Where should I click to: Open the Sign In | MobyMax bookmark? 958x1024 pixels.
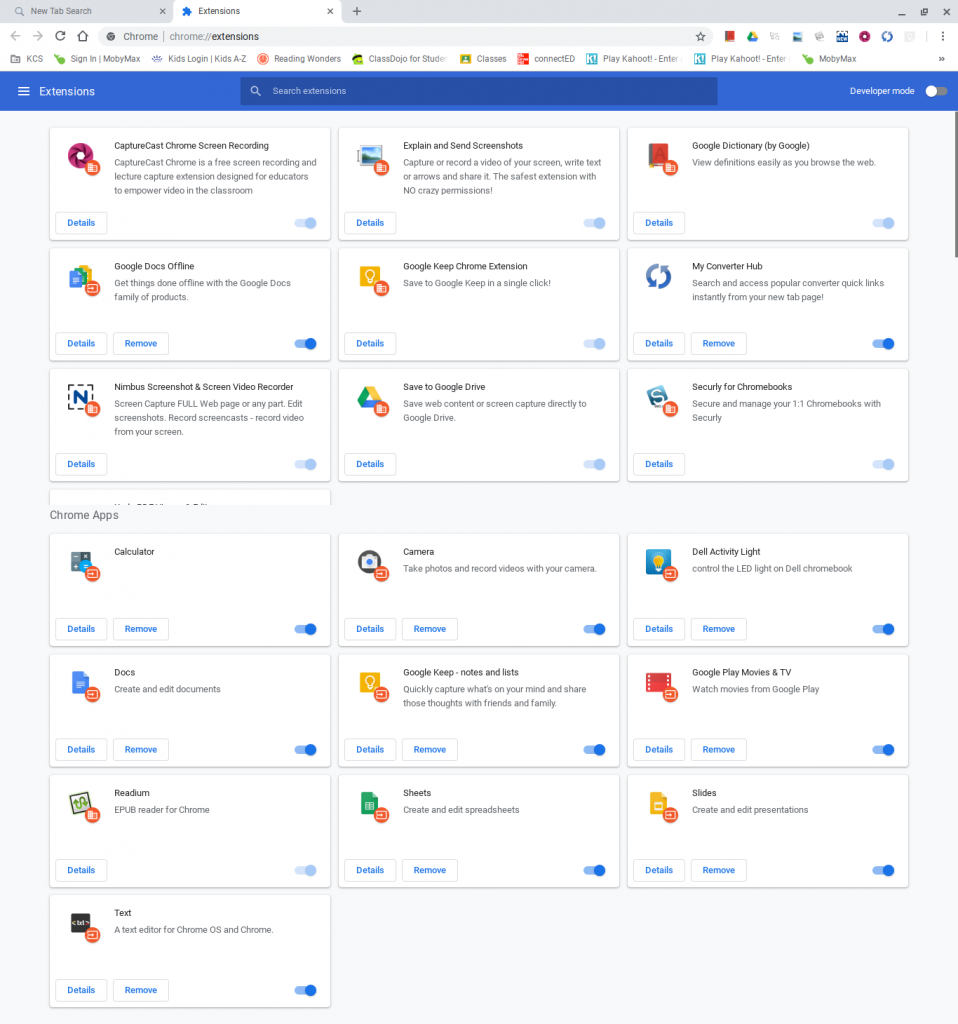(x=97, y=59)
